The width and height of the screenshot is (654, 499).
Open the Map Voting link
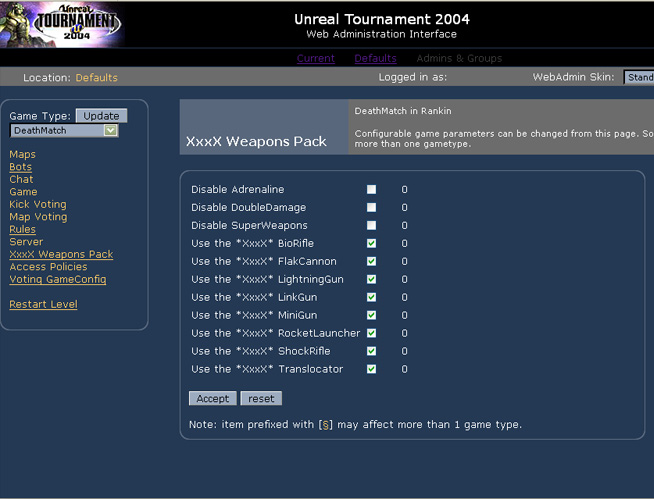pos(38,217)
